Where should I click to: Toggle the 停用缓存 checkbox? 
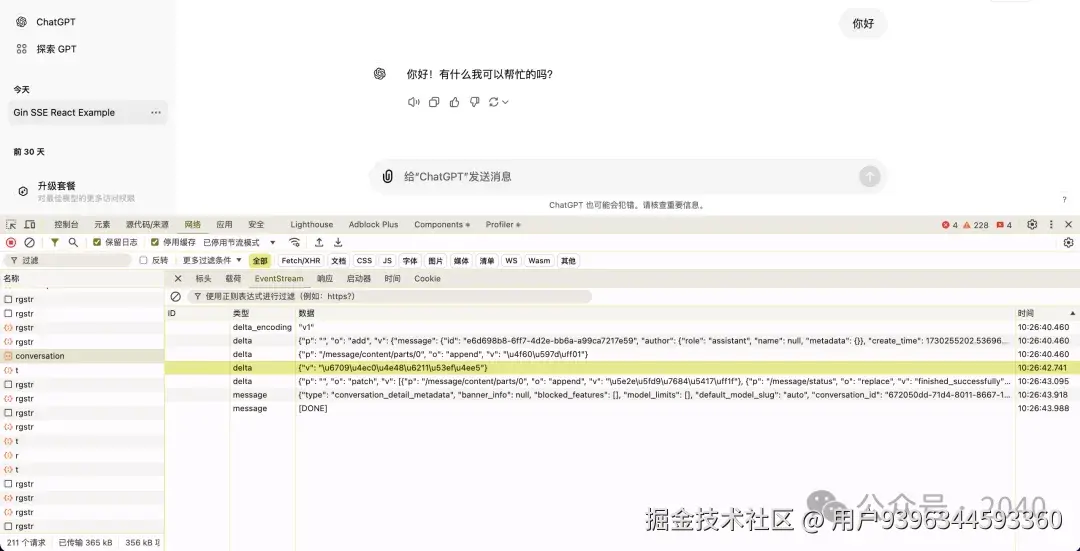coord(155,242)
